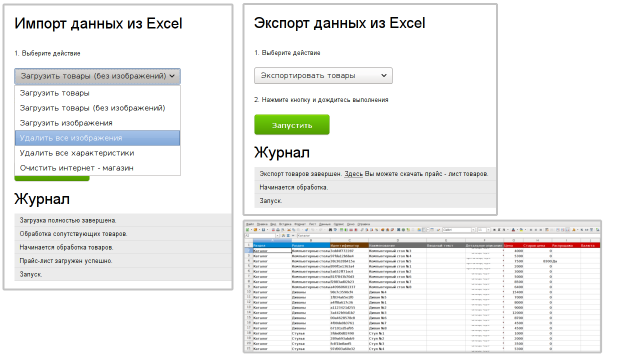Click step label '2. Нажмите кнопку и дождитесь выполнения'

pyautogui.click(x=321, y=100)
